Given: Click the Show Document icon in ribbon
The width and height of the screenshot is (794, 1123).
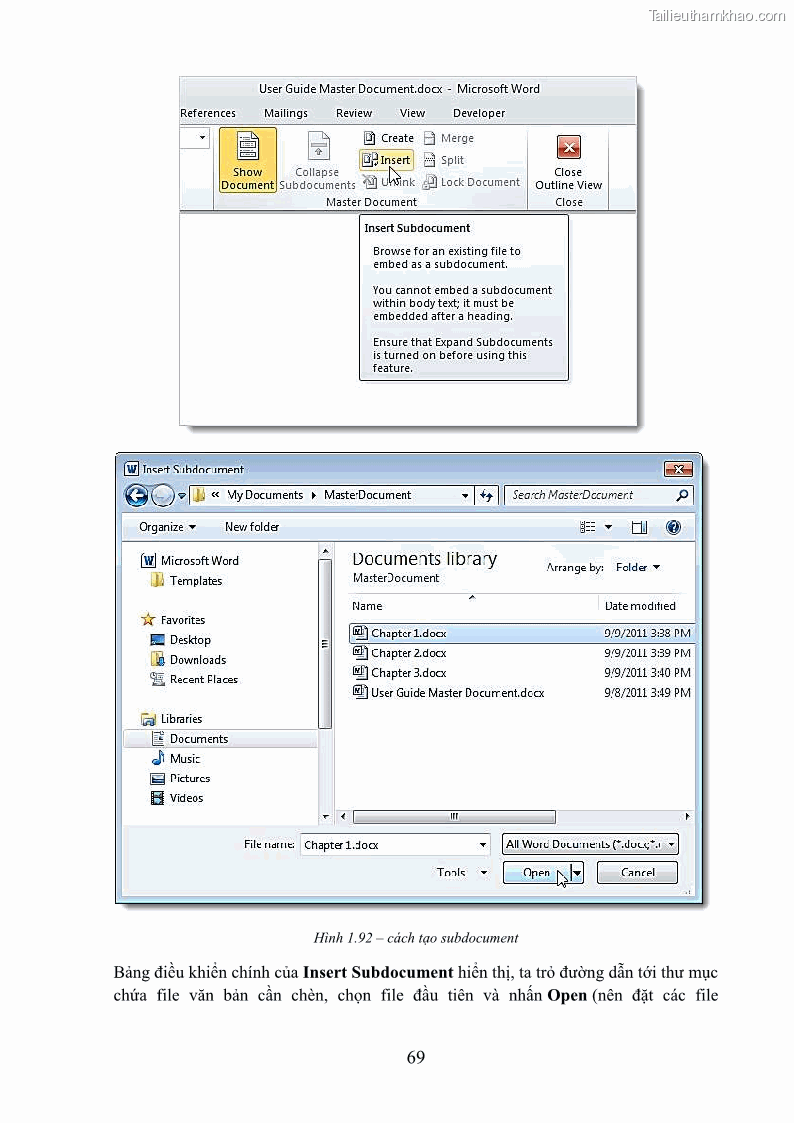Looking at the screenshot, I should point(247,148).
